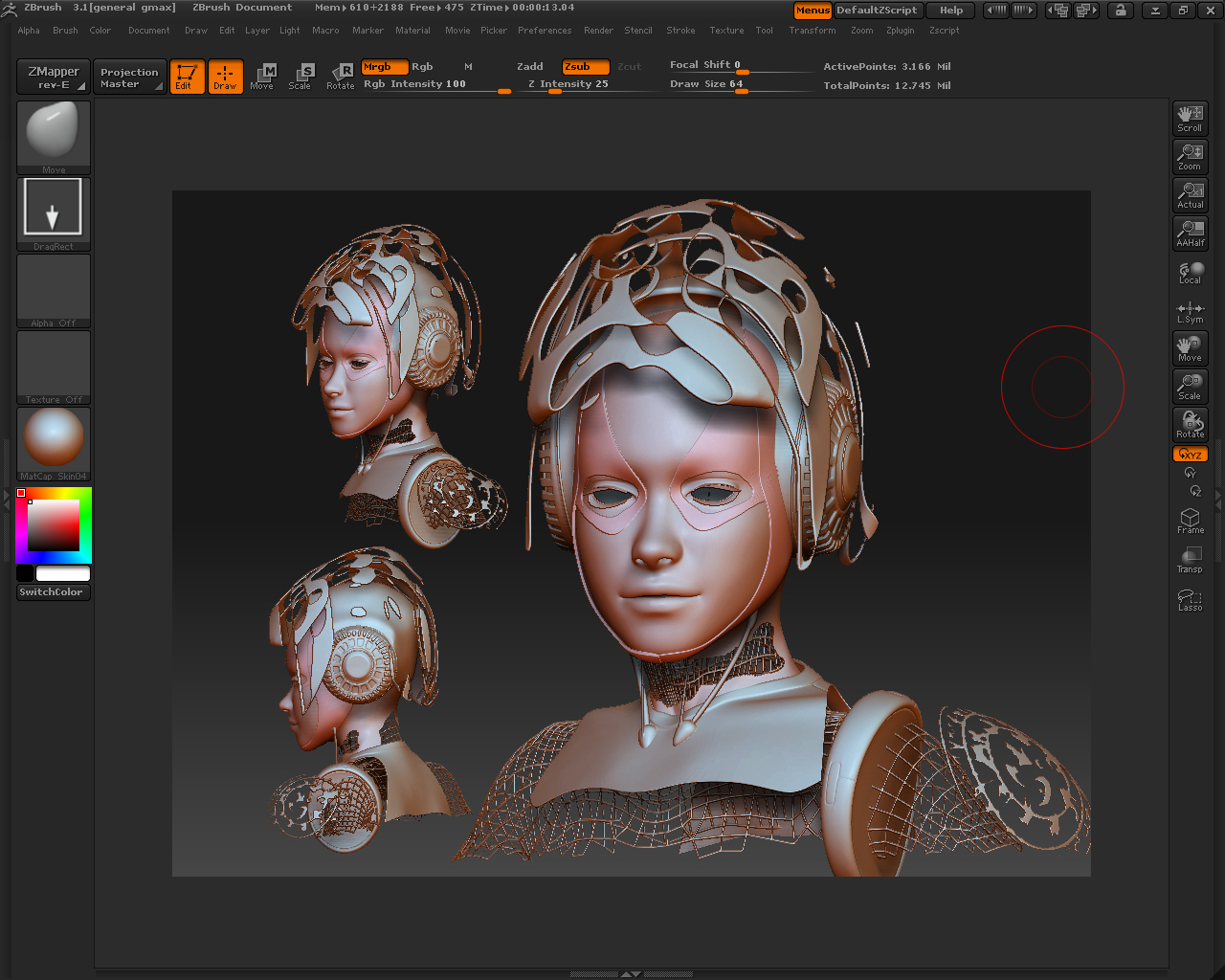Screen dimensions: 1225x980
Task: Toggle L.Sym local symmetry
Action: pyautogui.click(x=1190, y=312)
